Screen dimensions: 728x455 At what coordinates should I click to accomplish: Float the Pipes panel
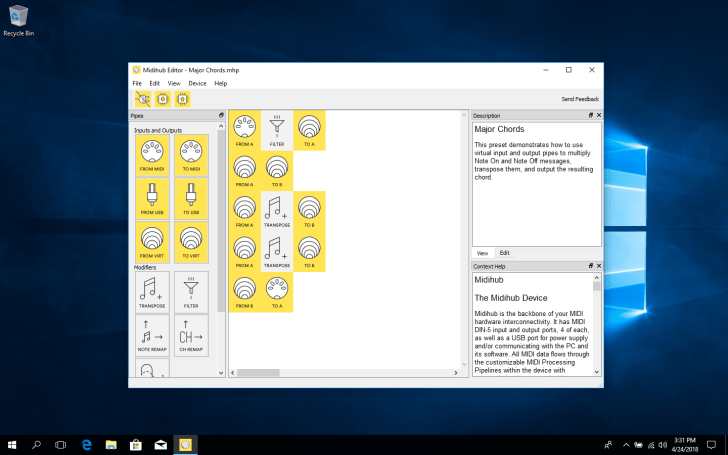coord(221,115)
